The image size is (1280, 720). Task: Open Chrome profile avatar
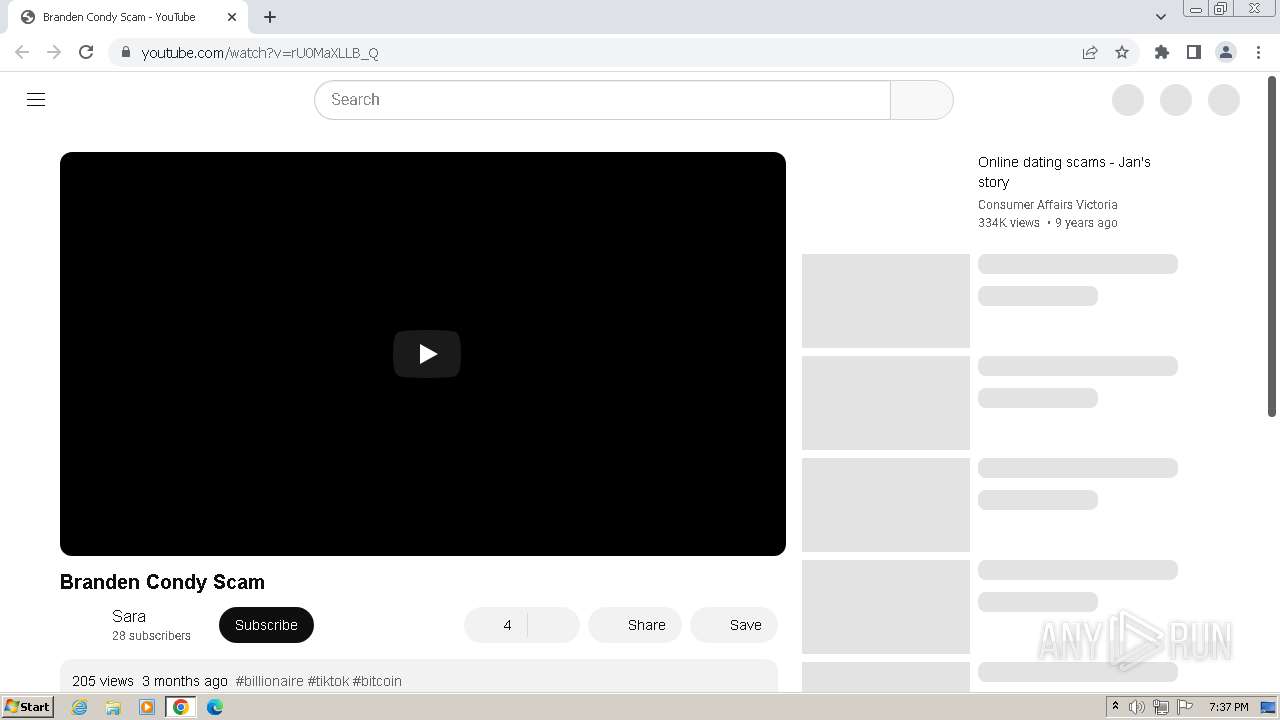click(1225, 52)
